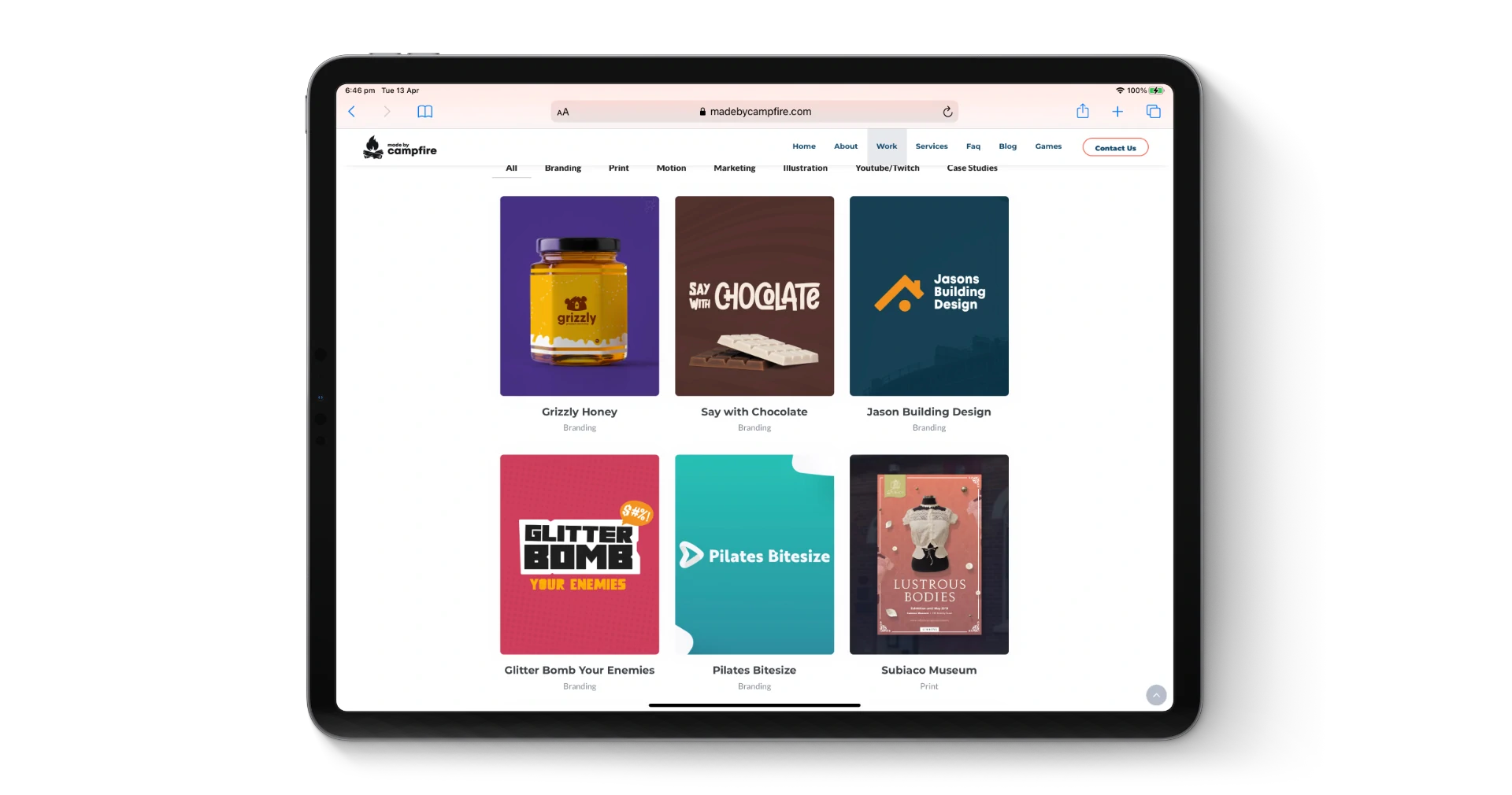Open the Faq nav item
This screenshot has width=1512, height=795.
(x=973, y=146)
